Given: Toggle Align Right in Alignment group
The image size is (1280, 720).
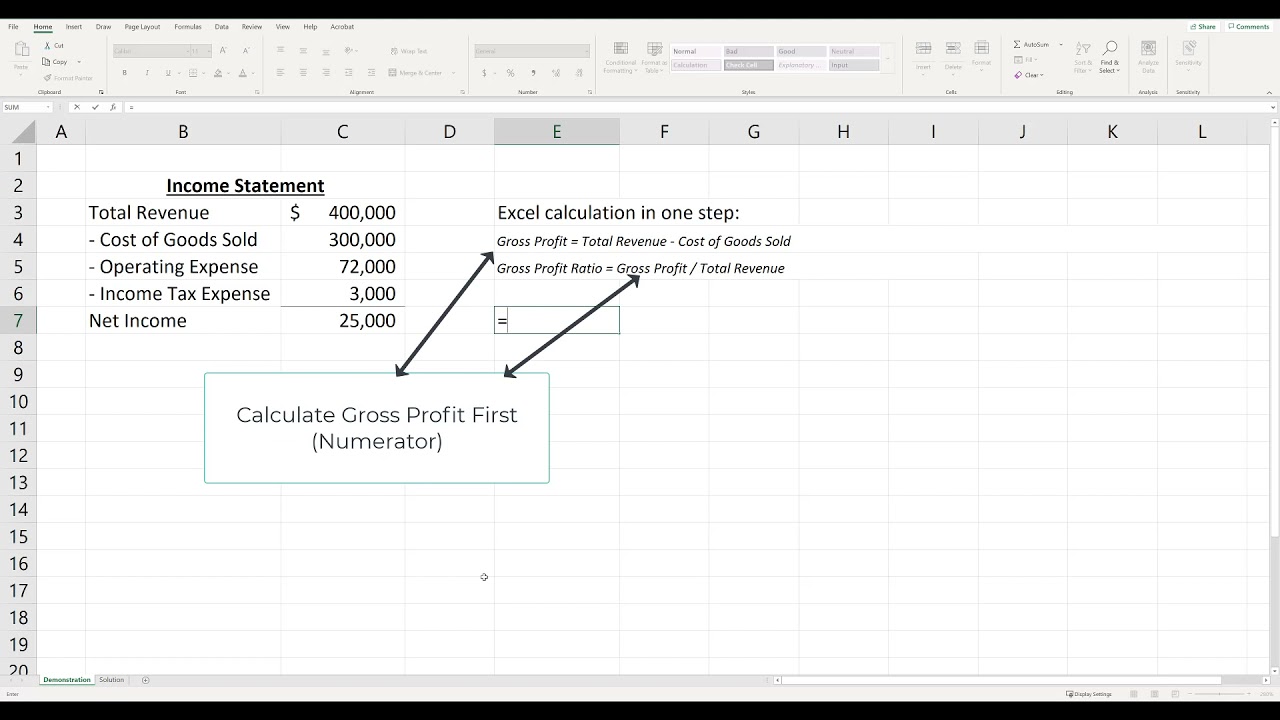Looking at the screenshot, I should [x=326, y=73].
